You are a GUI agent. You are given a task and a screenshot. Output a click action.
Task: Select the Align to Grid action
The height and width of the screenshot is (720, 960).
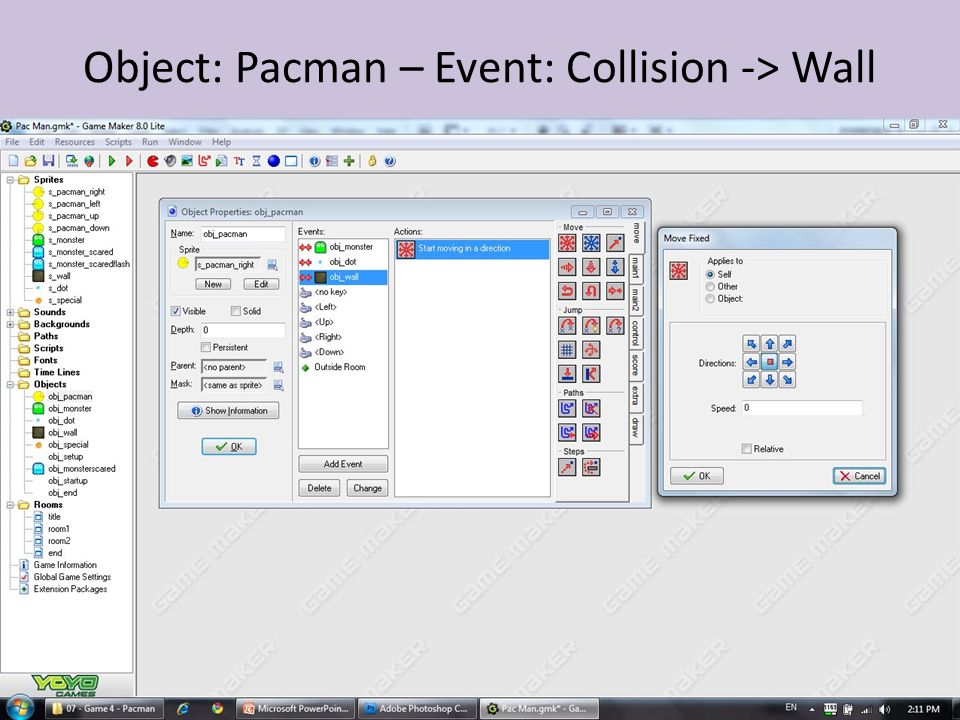coord(567,350)
